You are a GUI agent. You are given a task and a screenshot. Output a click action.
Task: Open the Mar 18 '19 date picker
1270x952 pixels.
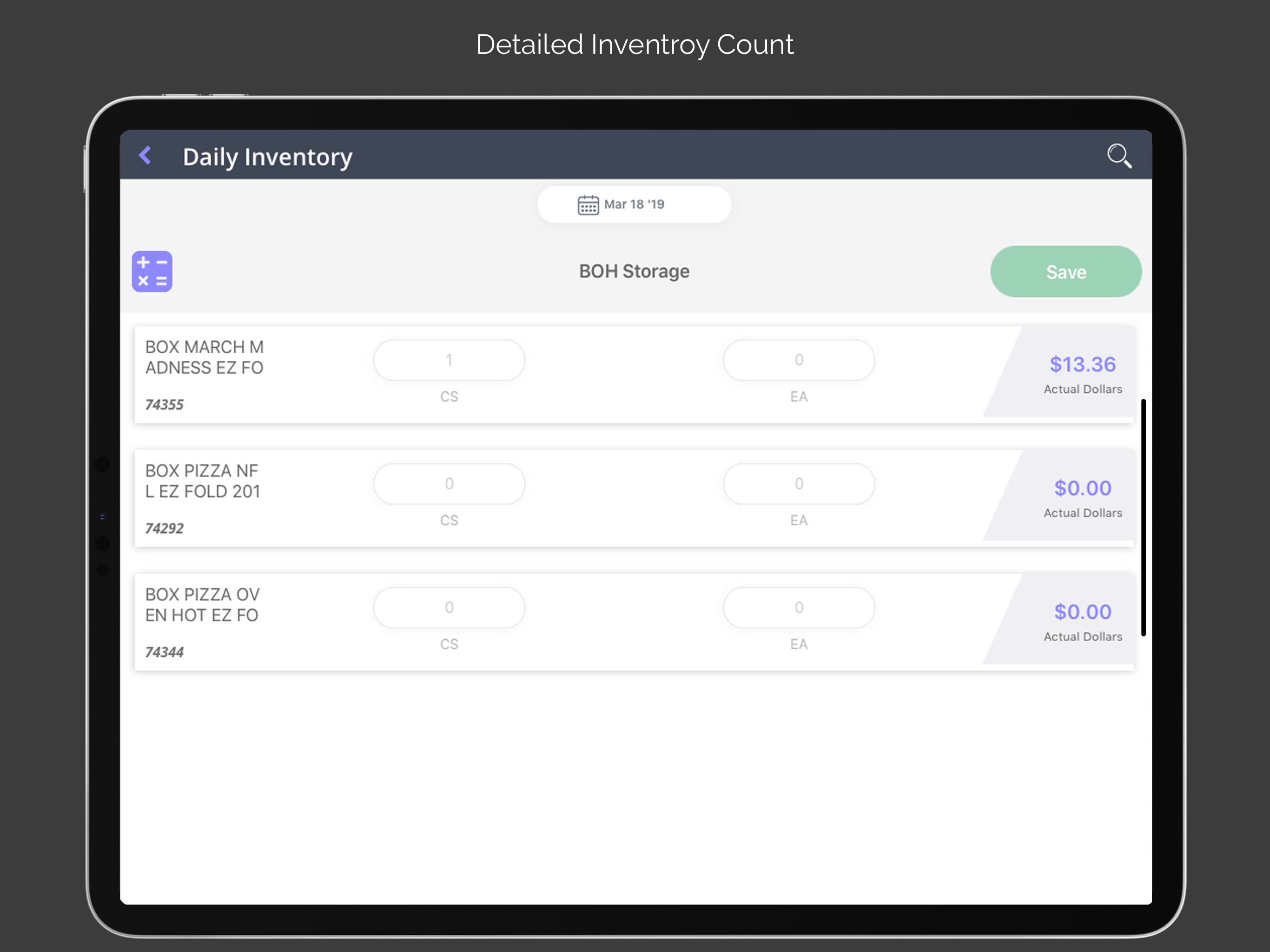[634, 205]
